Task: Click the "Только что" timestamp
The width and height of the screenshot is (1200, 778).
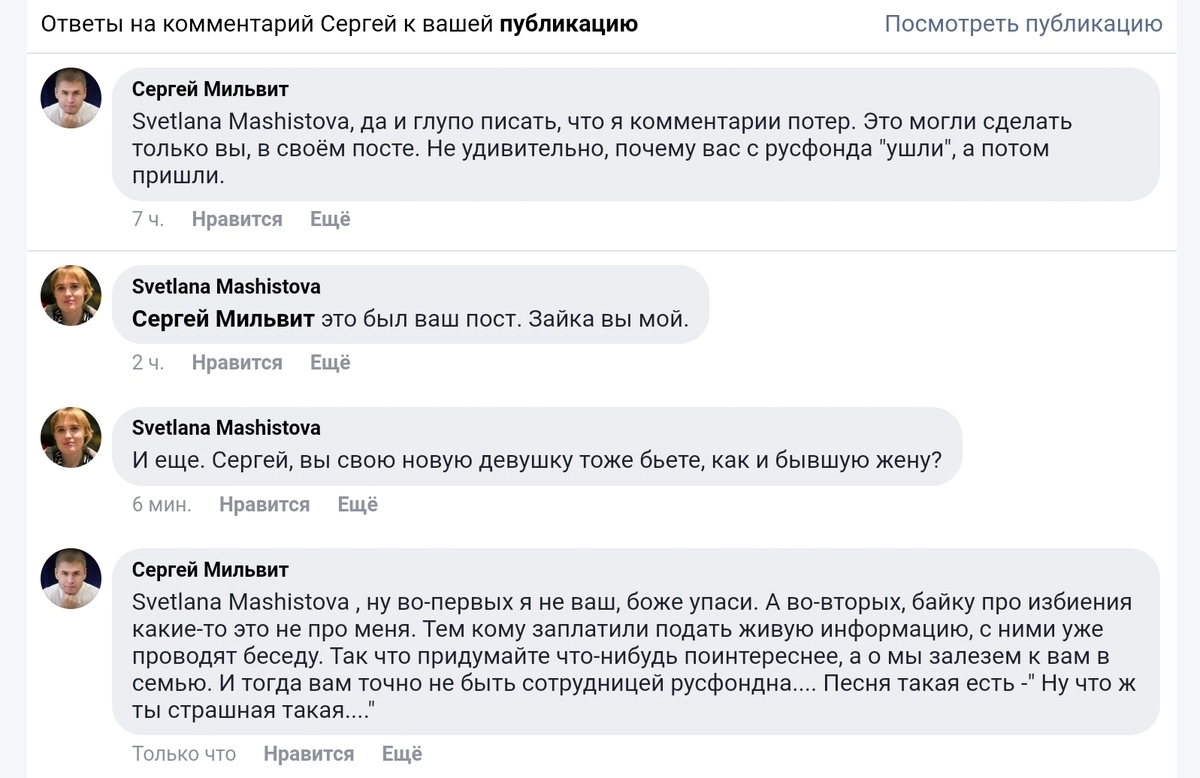Action: pos(184,754)
